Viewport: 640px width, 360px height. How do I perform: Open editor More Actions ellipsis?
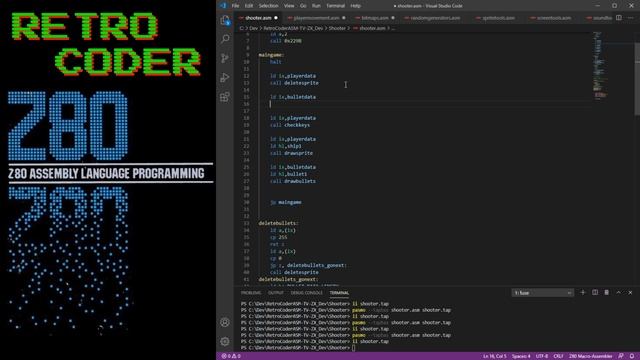click(x=631, y=18)
